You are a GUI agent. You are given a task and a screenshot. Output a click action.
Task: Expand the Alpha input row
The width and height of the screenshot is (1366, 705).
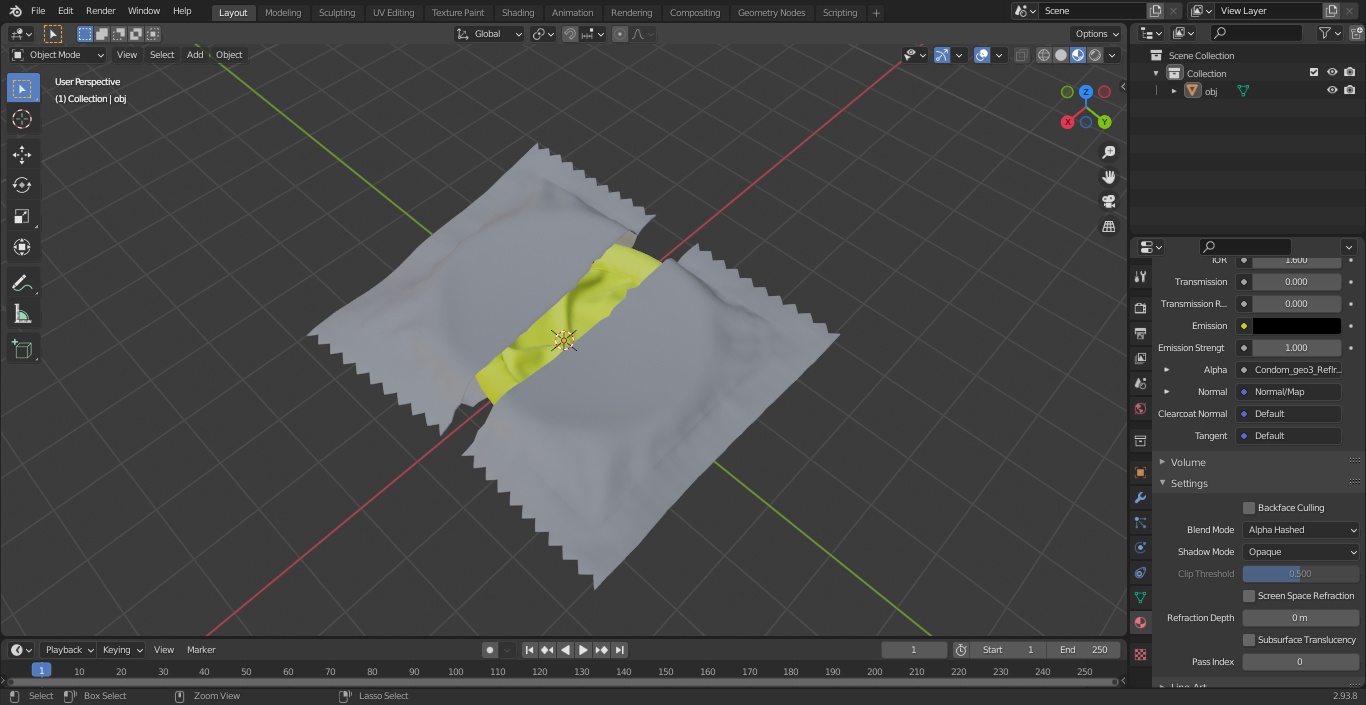1166,370
